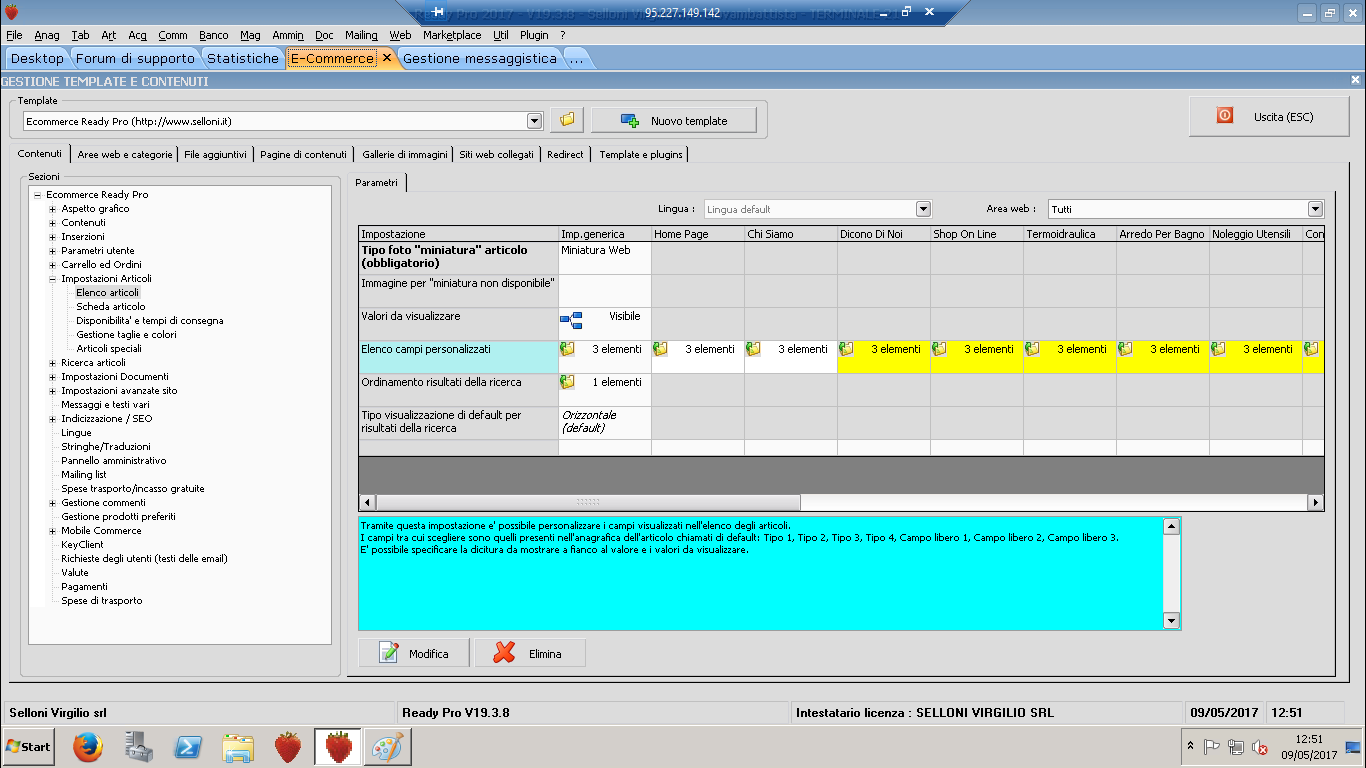The width and height of the screenshot is (1366, 768).
Task: Click the Nuovo template button
Action: 674,121
